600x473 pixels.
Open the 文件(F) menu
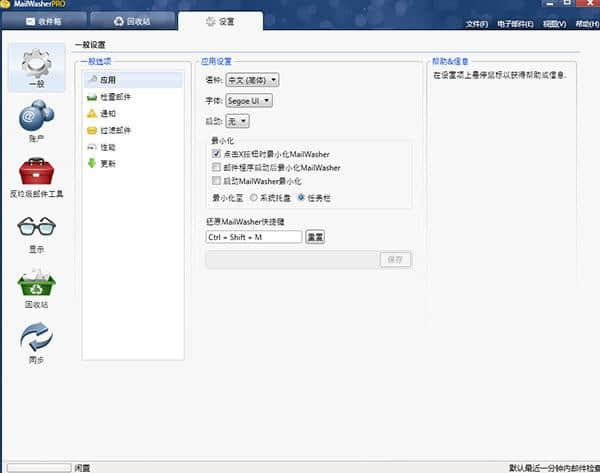pos(478,23)
